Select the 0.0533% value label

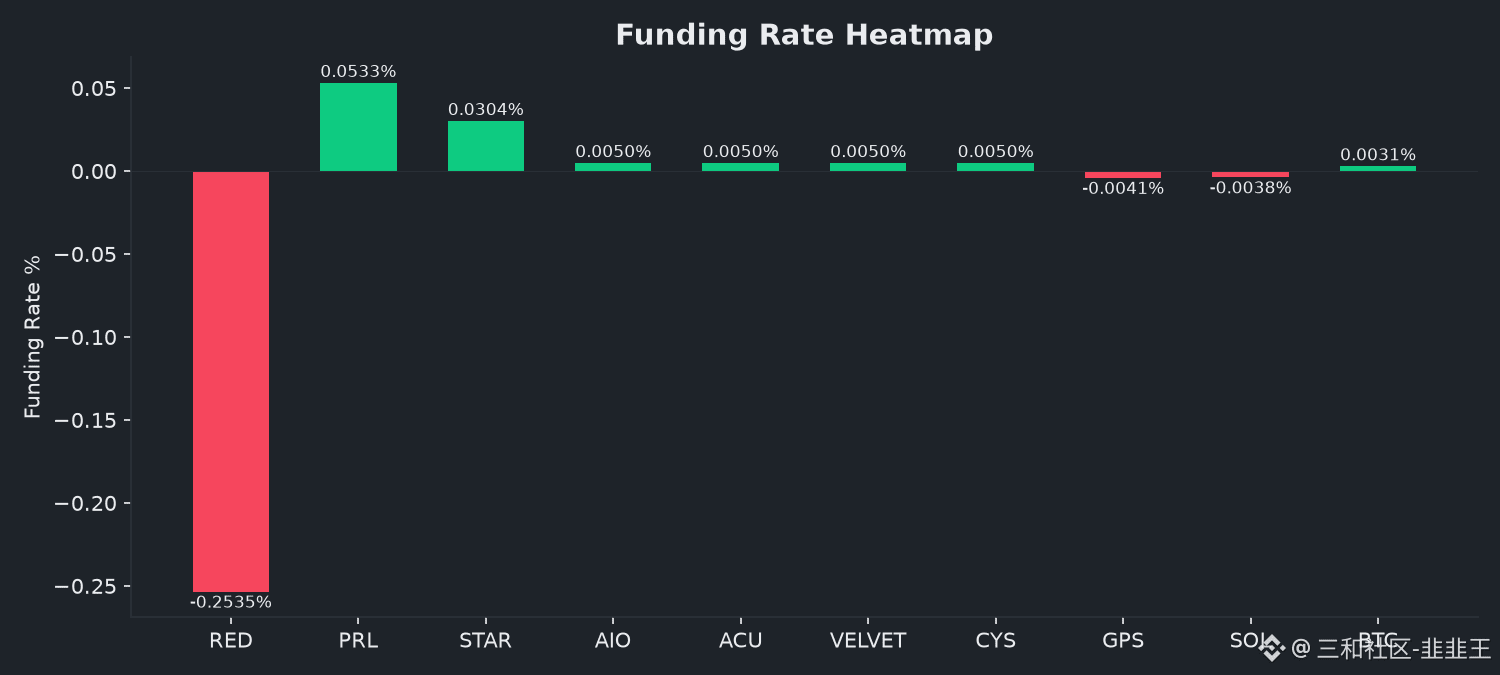[358, 72]
